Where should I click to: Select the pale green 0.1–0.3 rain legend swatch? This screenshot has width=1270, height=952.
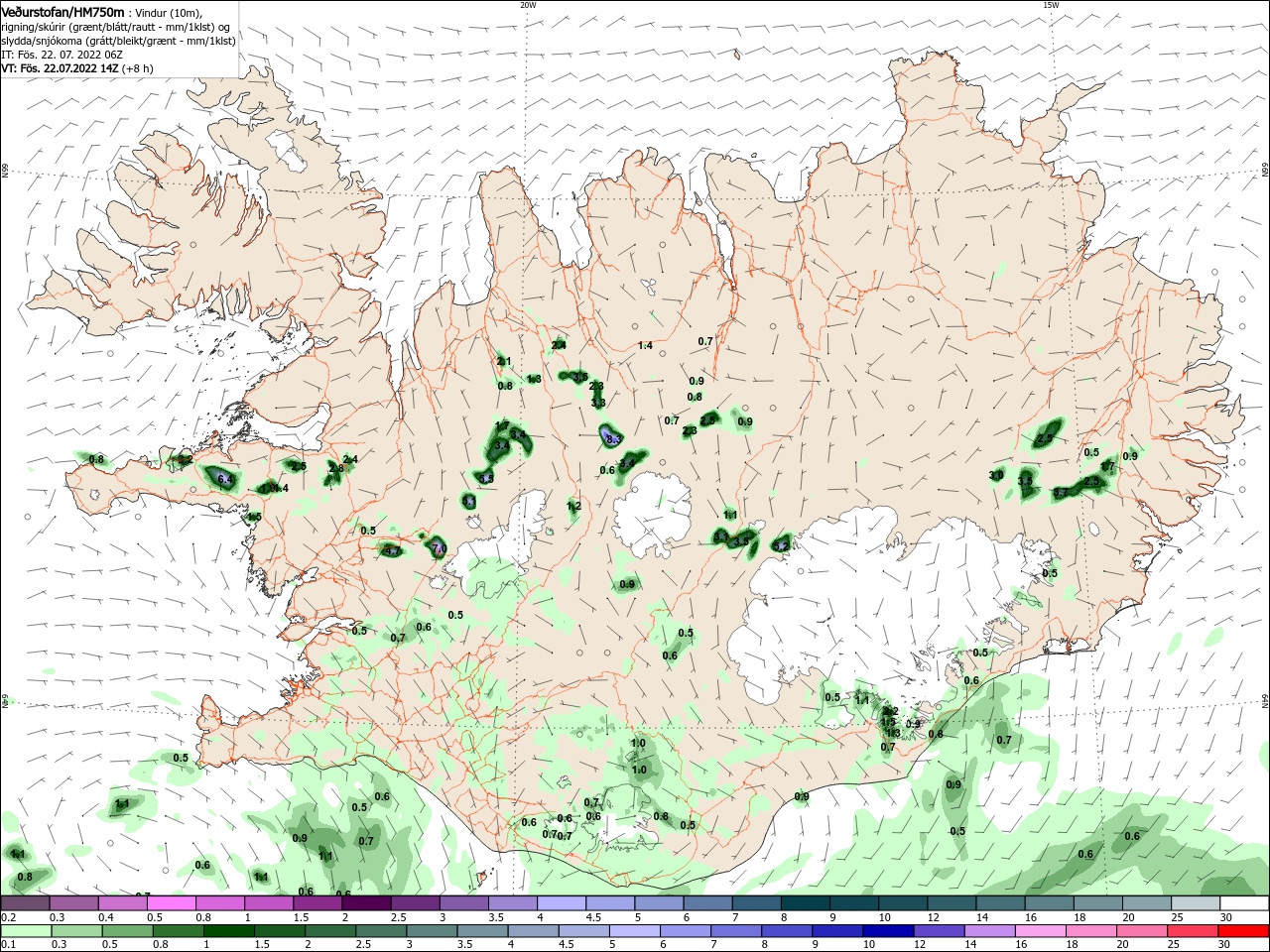coord(26,931)
